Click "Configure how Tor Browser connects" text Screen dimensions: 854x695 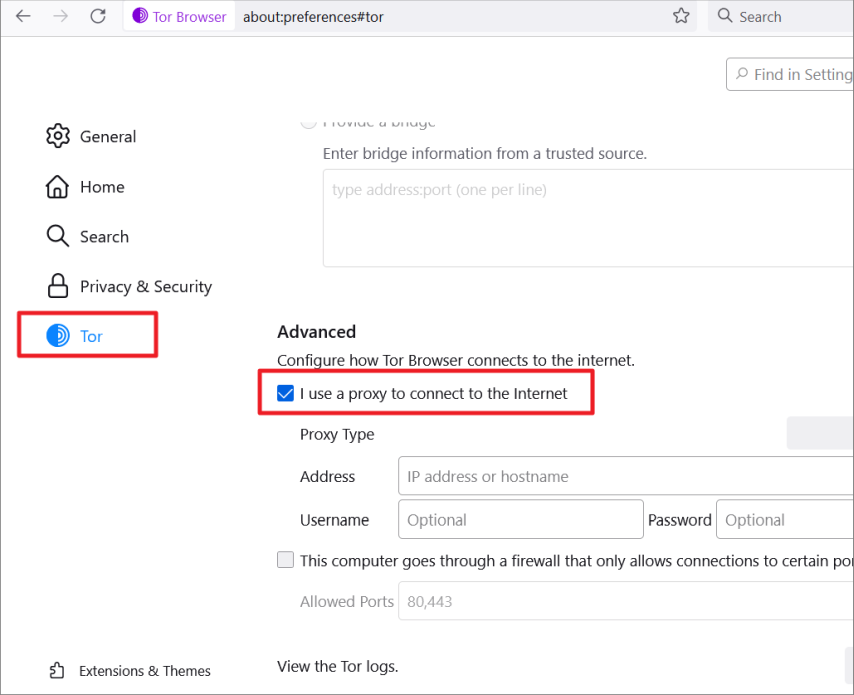coord(456,360)
